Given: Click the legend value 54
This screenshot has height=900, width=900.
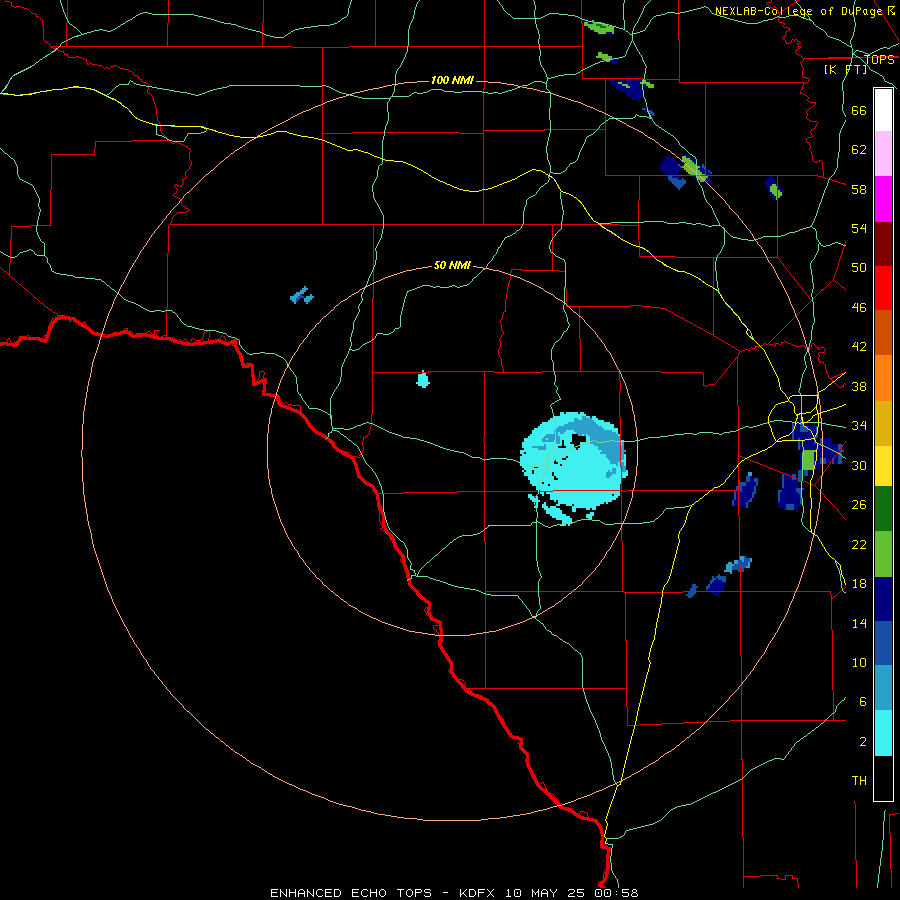Looking at the screenshot, I should click(859, 228).
